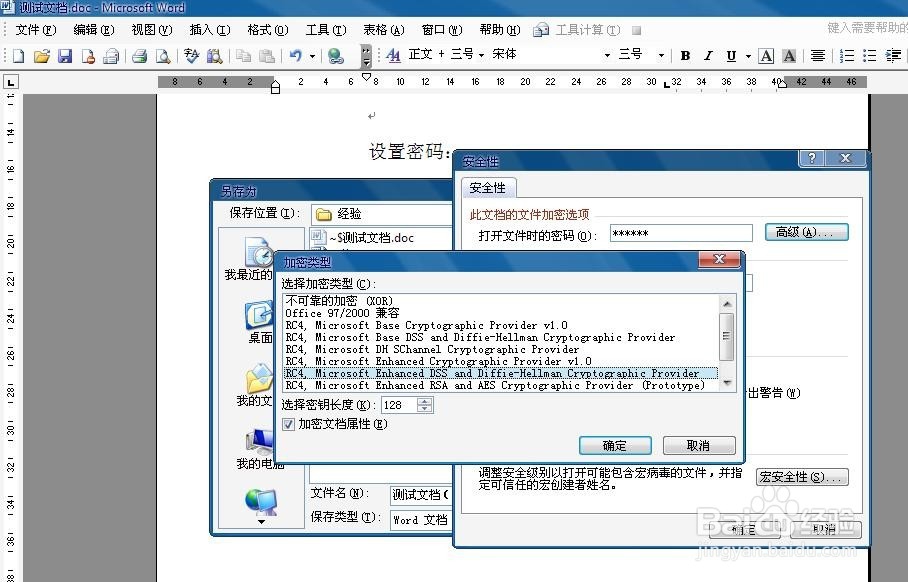Insert a hyperlink with the globe icon
The image size is (908, 582).
(x=335, y=56)
